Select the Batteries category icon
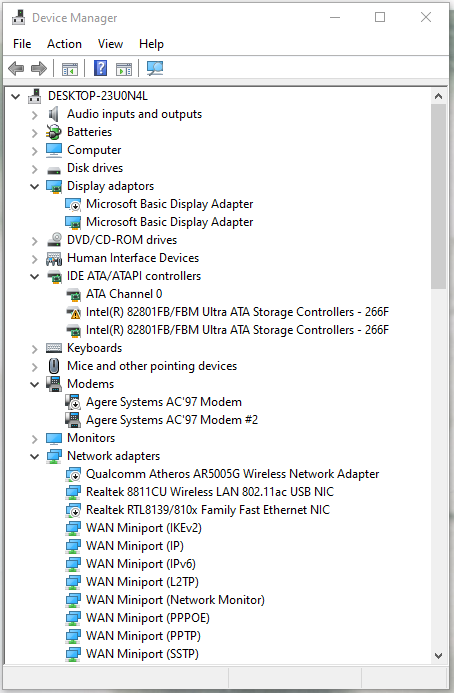The image size is (454, 693). (x=54, y=132)
